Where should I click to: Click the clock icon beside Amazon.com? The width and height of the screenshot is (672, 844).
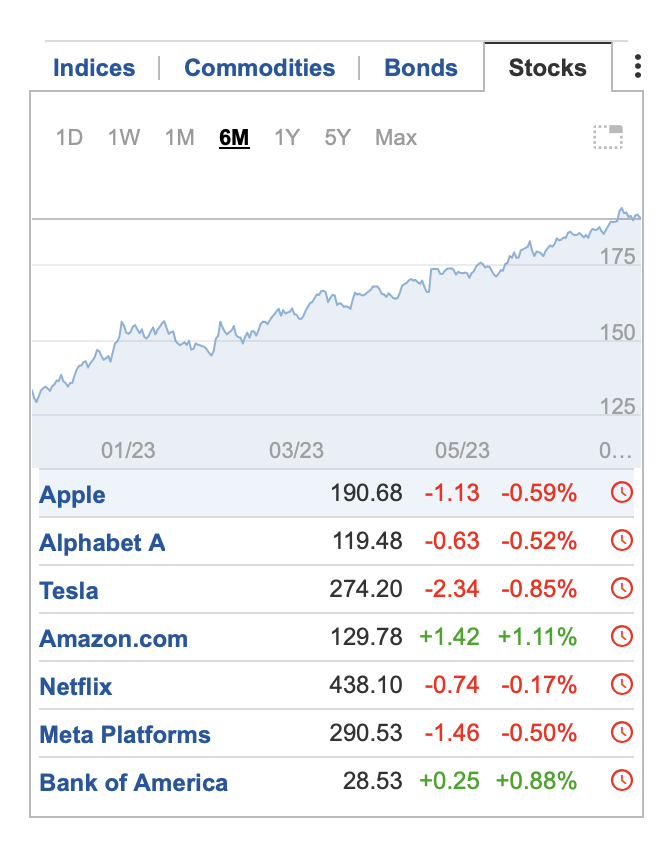coord(622,637)
